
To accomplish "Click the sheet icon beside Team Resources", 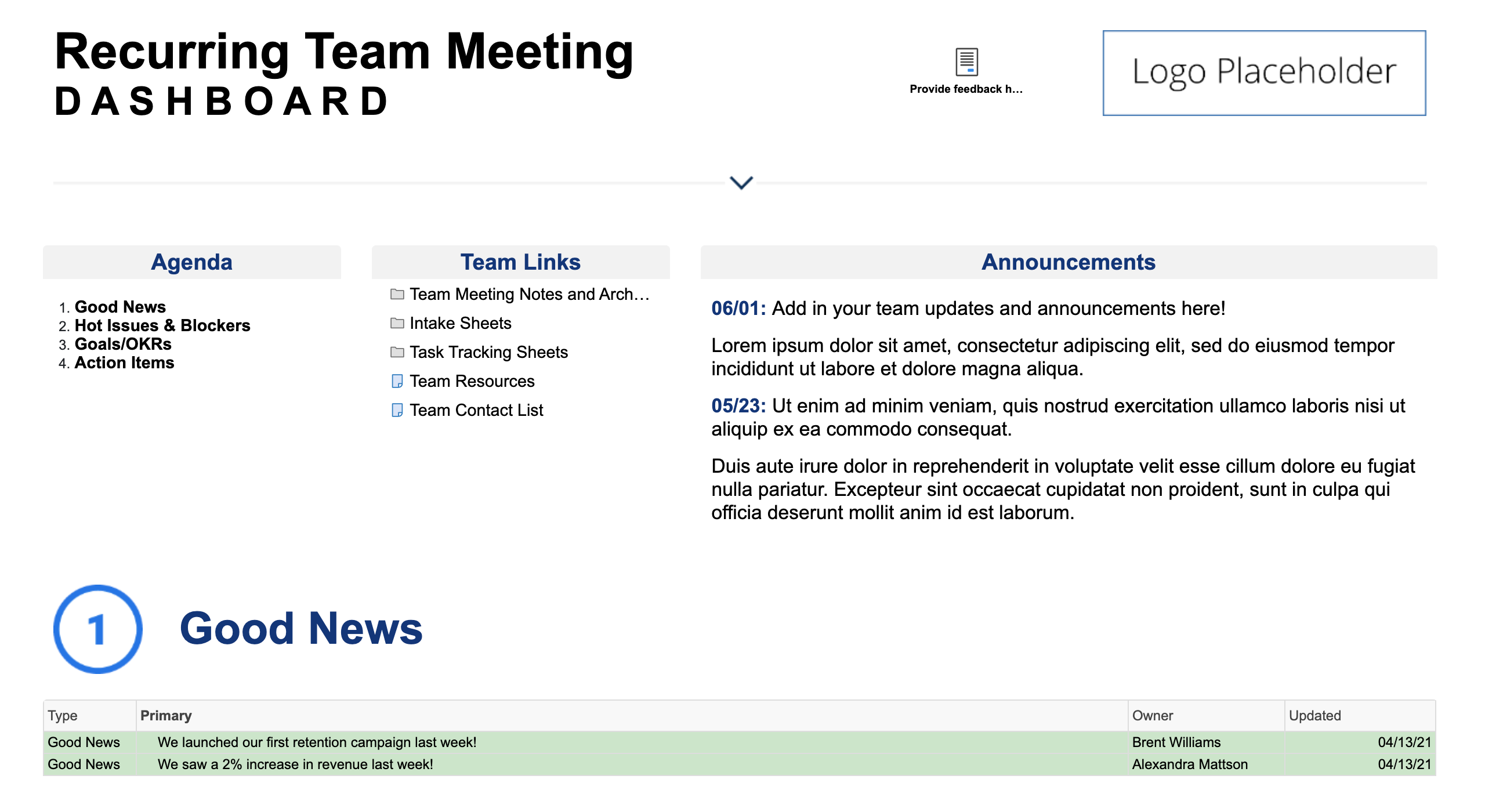I will tap(397, 381).
